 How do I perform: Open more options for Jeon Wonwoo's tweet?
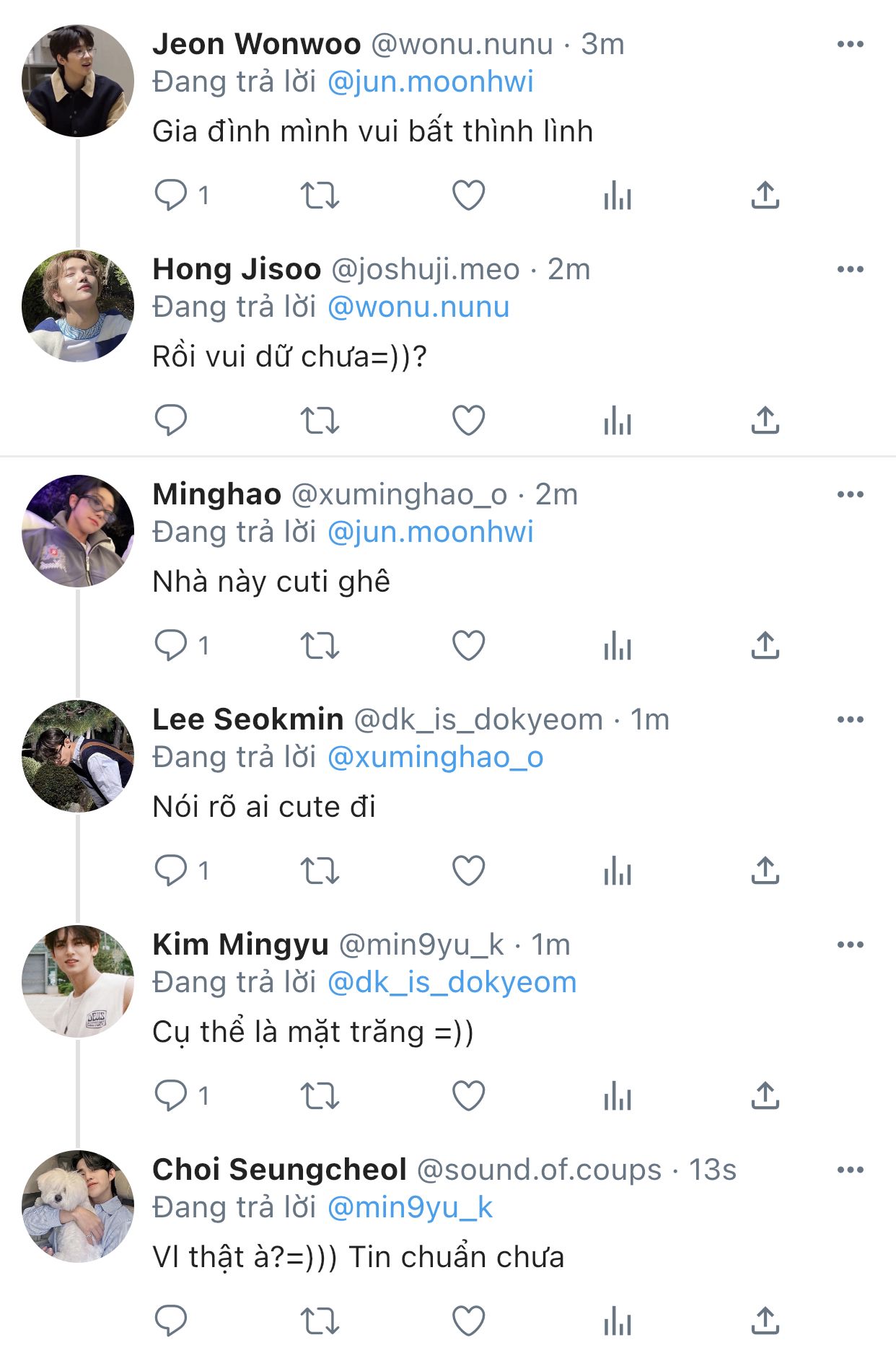[x=851, y=44]
